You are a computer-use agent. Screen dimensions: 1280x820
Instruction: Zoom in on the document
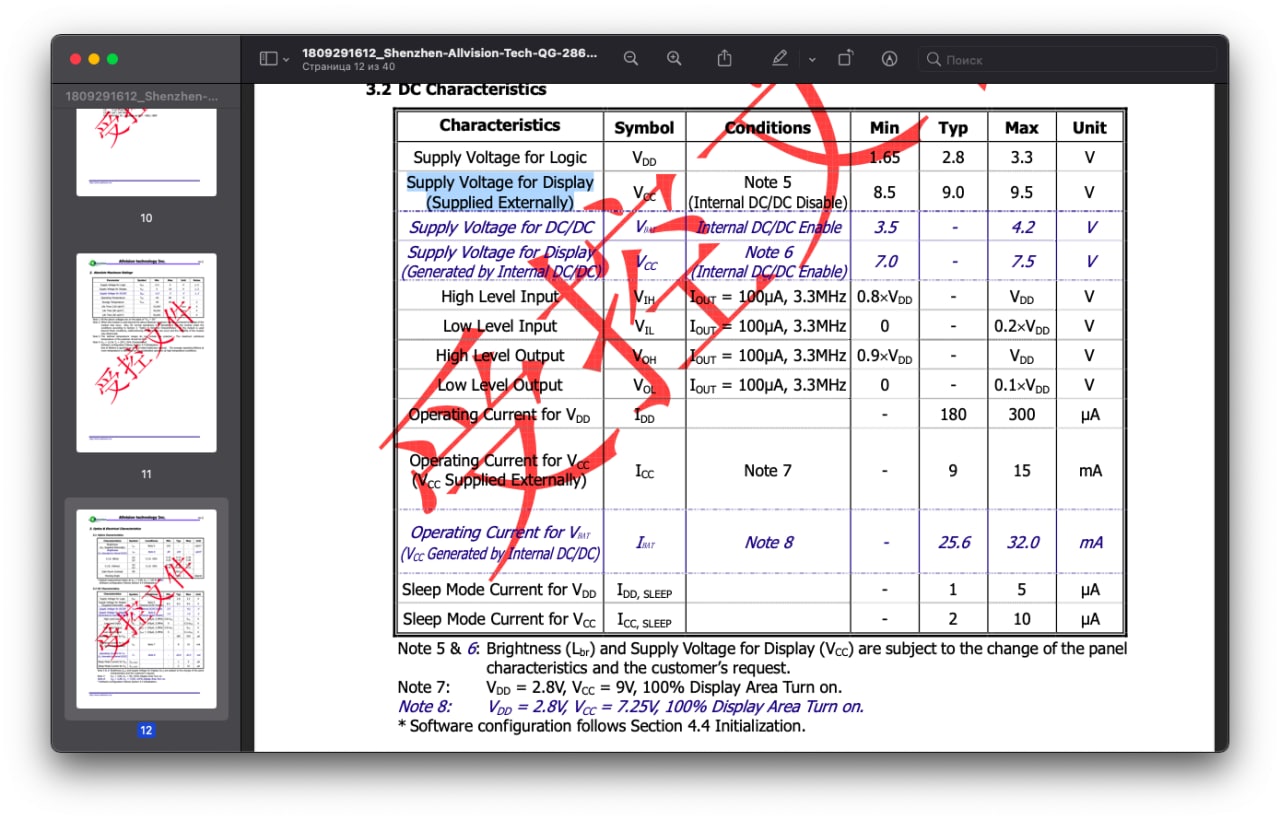point(675,59)
